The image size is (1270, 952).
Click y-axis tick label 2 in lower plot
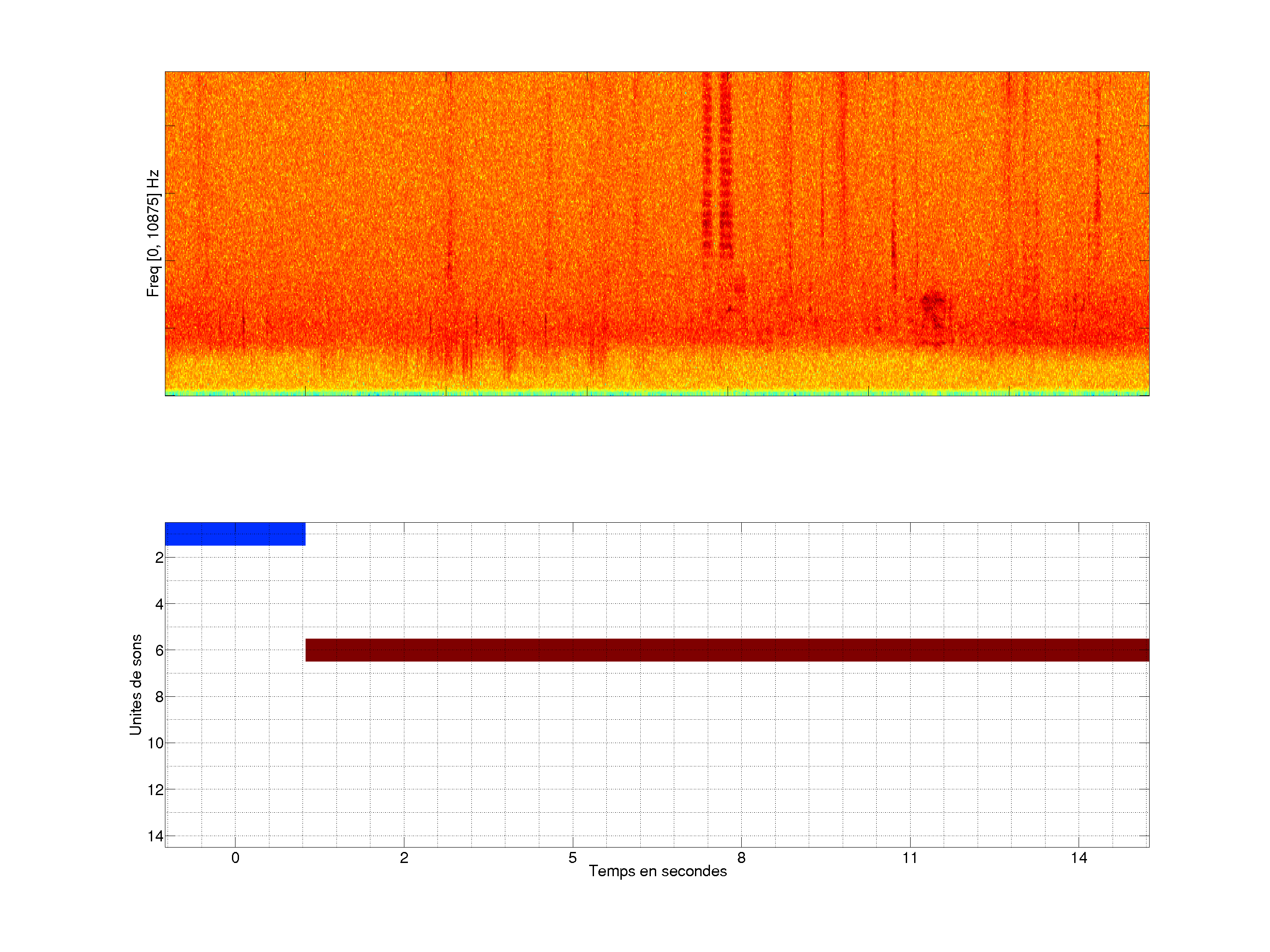159,558
